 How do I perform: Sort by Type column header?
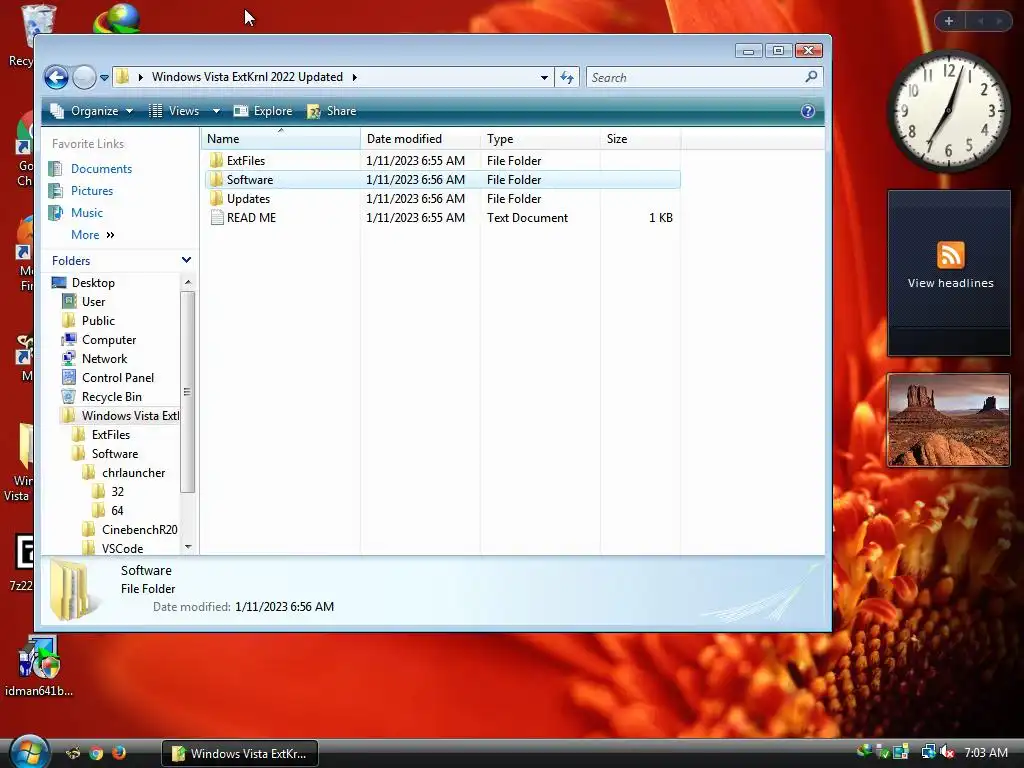coord(540,138)
